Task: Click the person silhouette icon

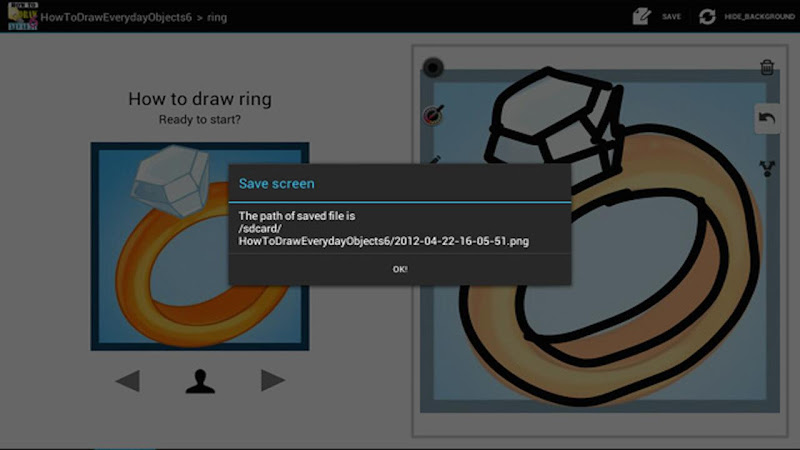Action: pos(200,381)
